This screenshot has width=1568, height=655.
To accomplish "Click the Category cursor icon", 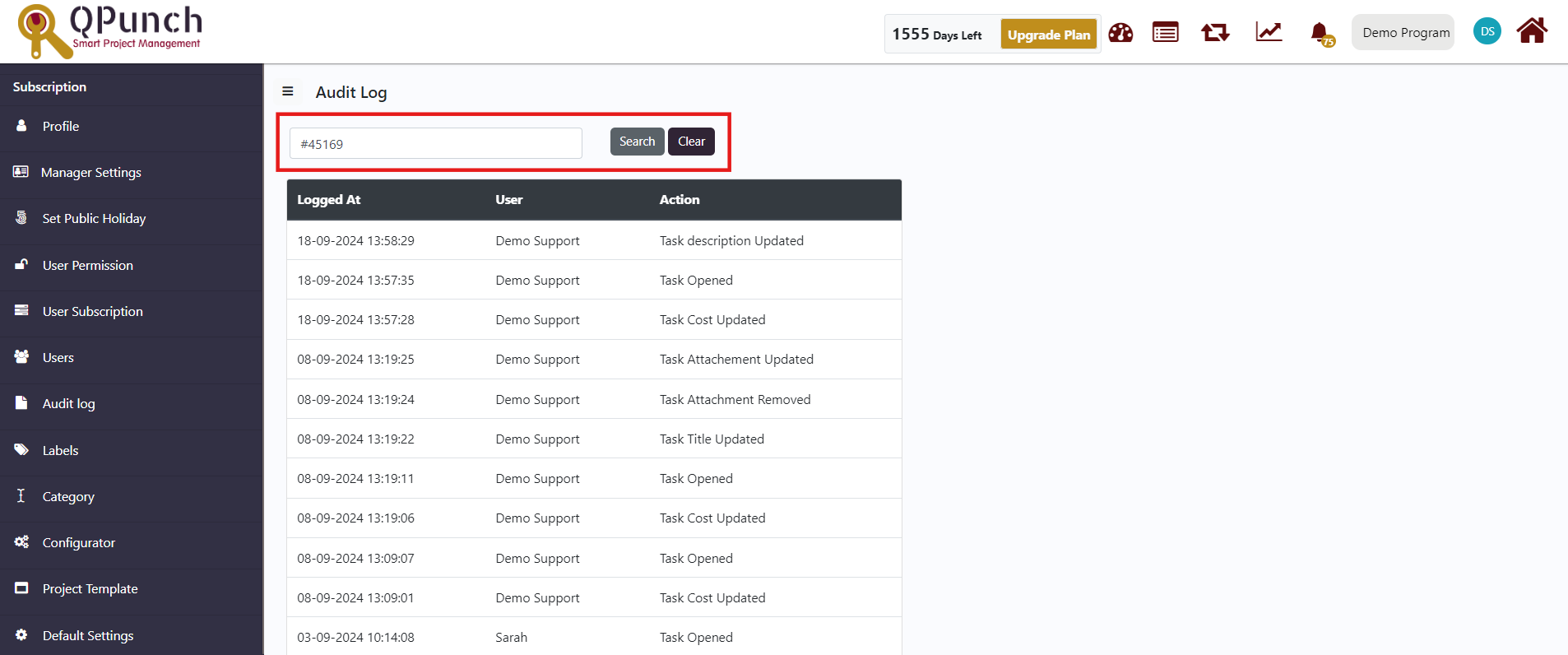I will pos(21,495).
